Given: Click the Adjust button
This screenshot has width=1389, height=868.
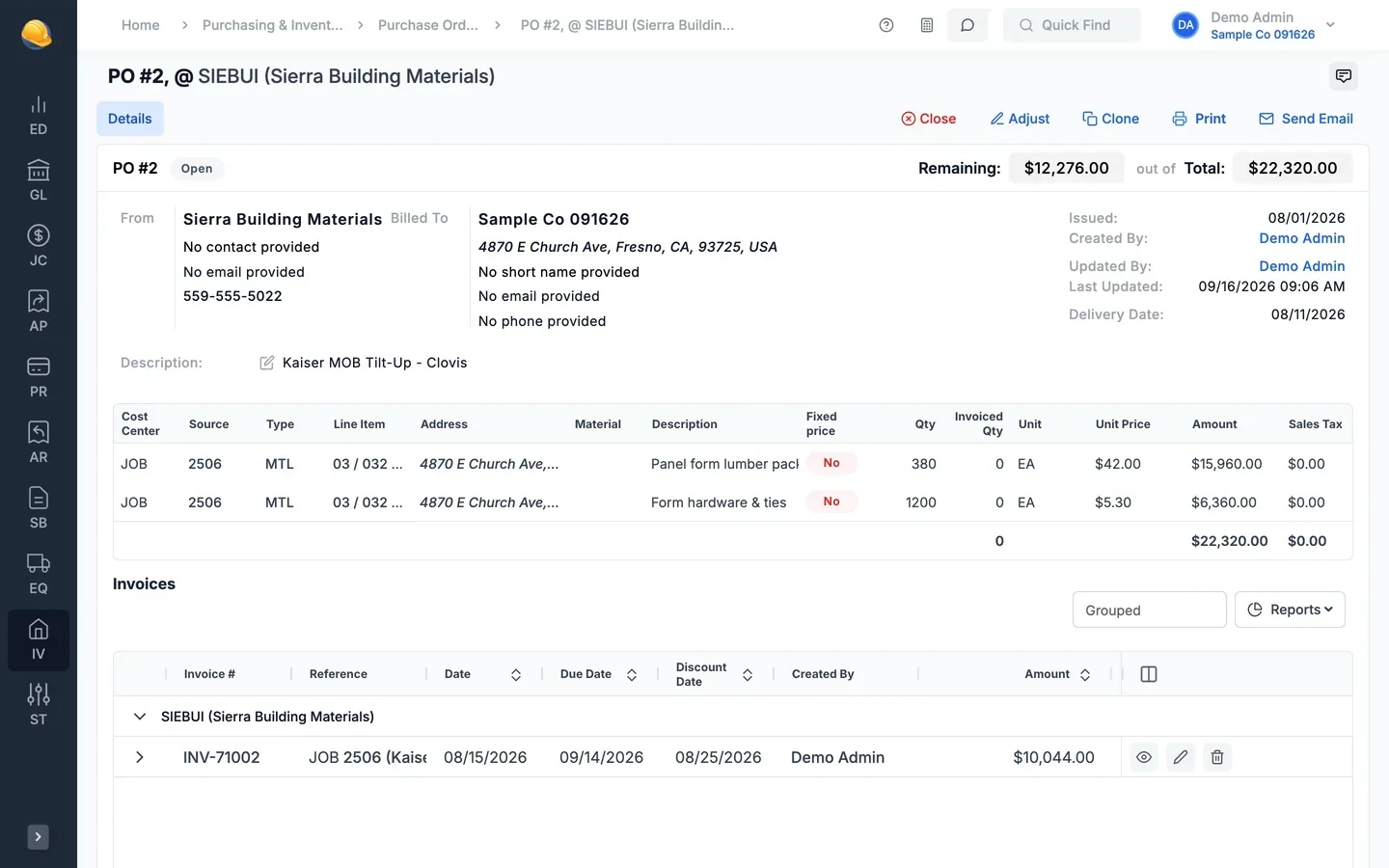Looking at the screenshot, I should pos(1020,119).
